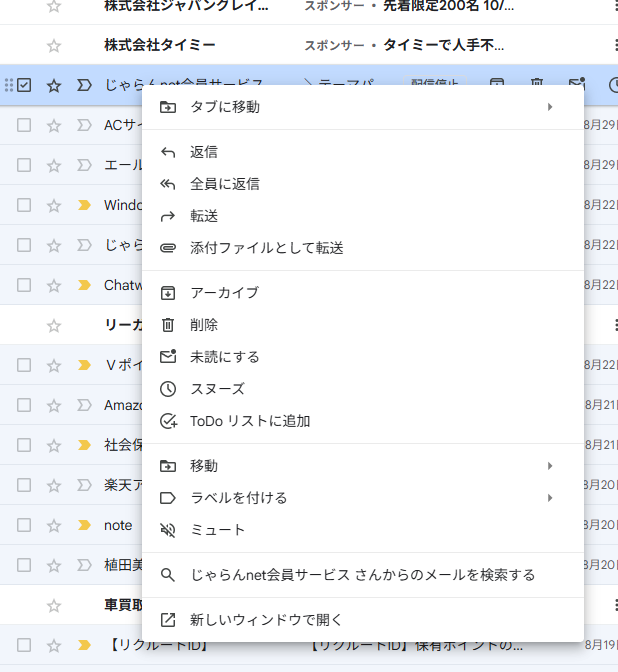This screenshot has height=672, width=618.
Task: Choose タブに移動 in the context menu
Action: click(x=363, y=107)
